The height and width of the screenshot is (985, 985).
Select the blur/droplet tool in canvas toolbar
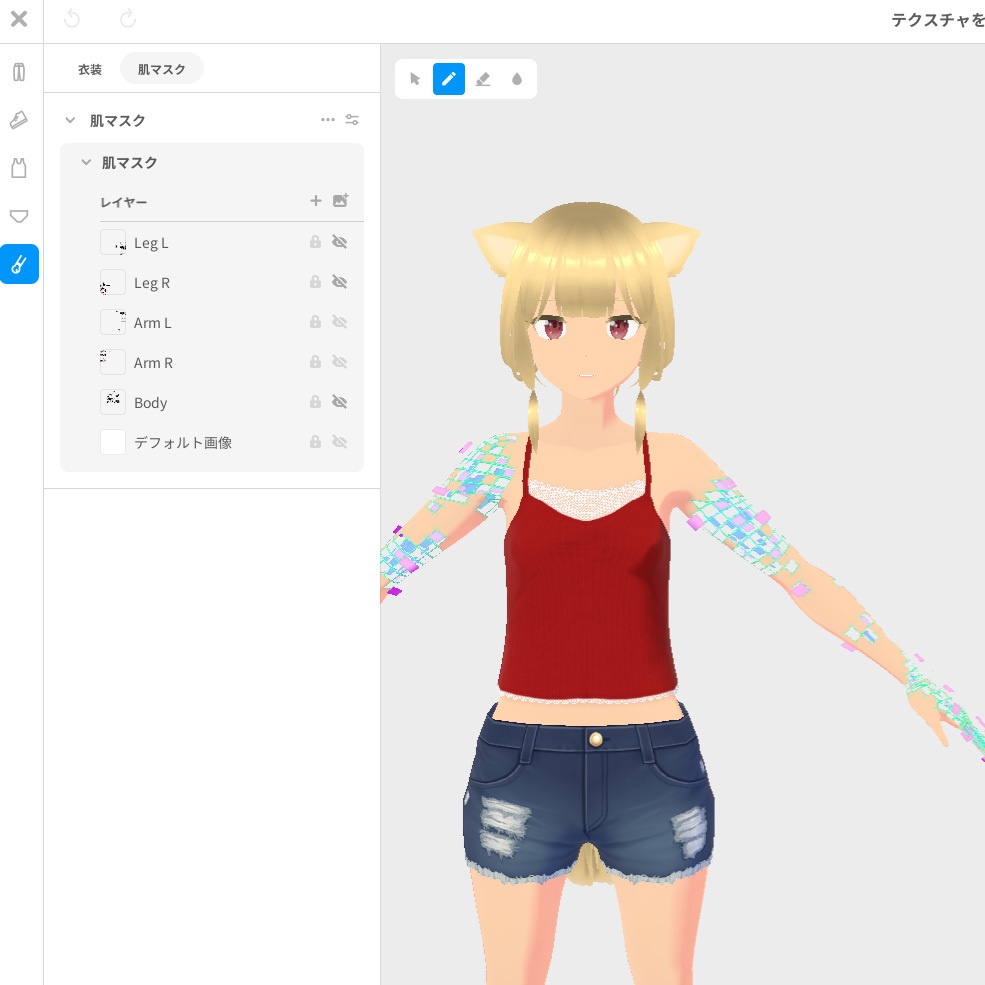coord(517,78)
